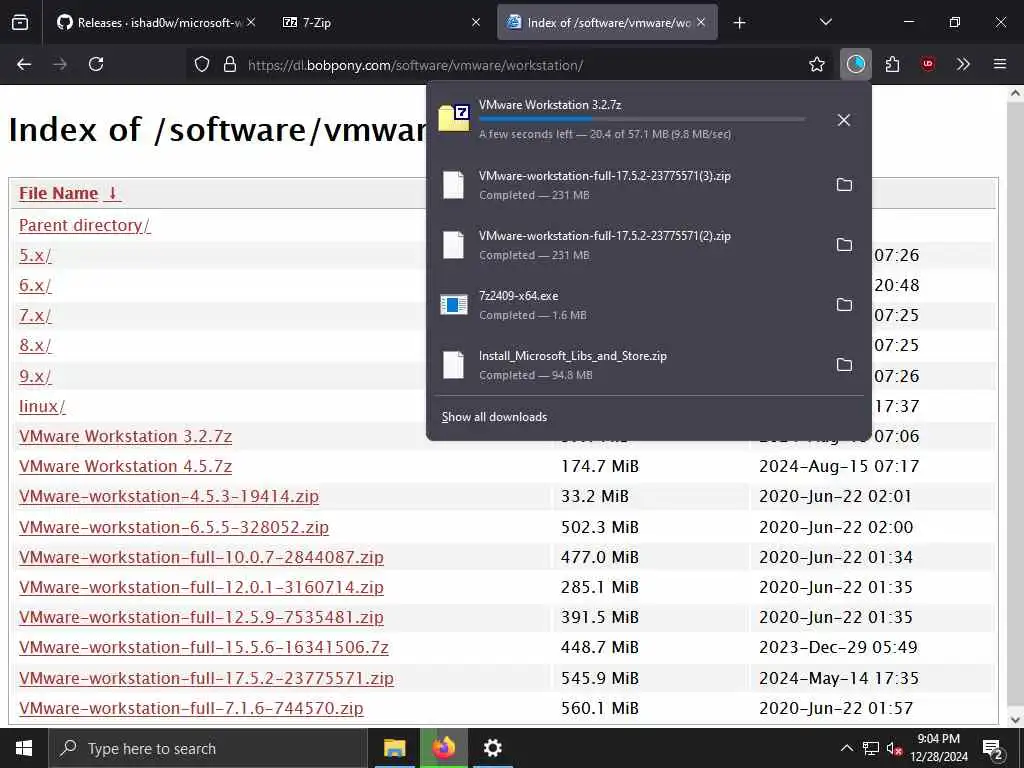The image size is (1024, 768).
Task: Download VMware-workstation-full-10.0.7-2844087.zip
Action: [x=201, y=557]
